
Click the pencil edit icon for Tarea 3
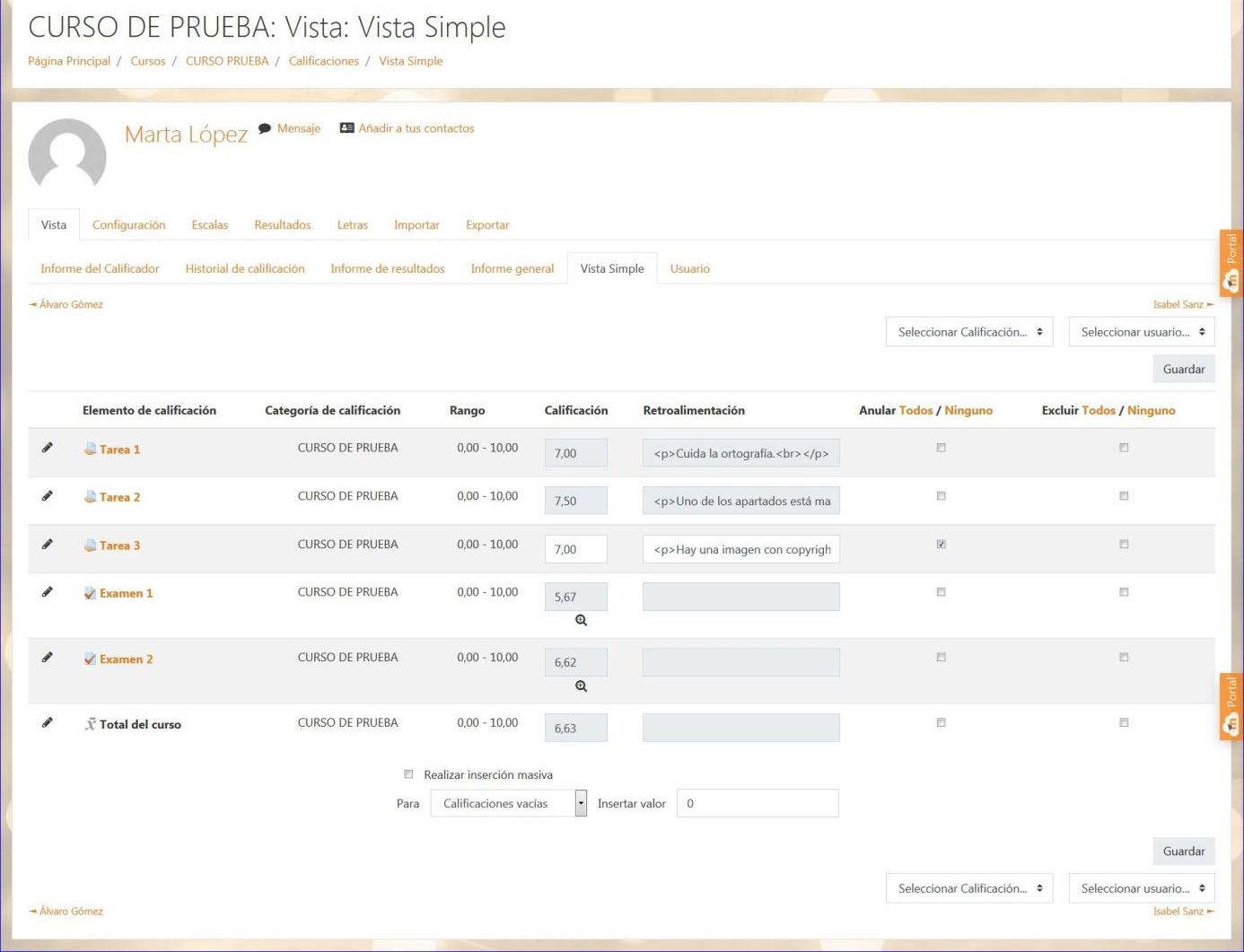[x=47, y=544]
